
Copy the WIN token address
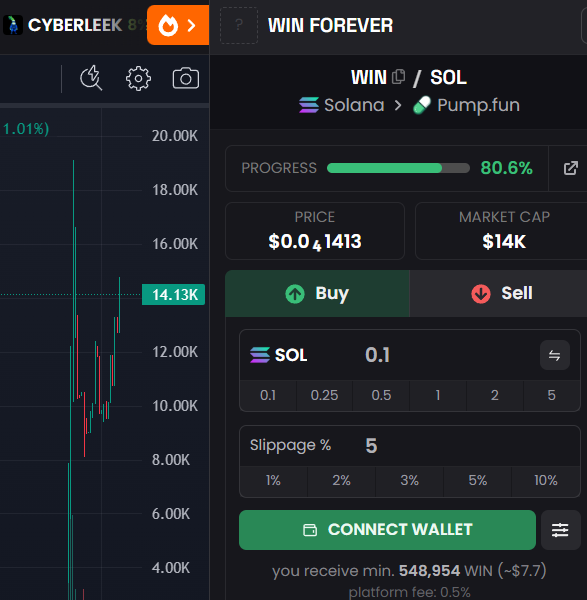pyautogui.click(x=398, y=77)
